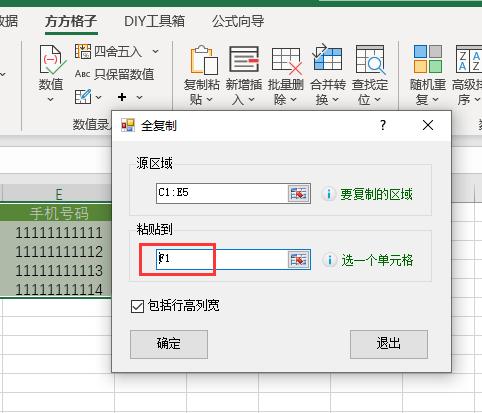
Task: Expand the 复制粘贴 dropdown arrow
Action: pos(209,99)
